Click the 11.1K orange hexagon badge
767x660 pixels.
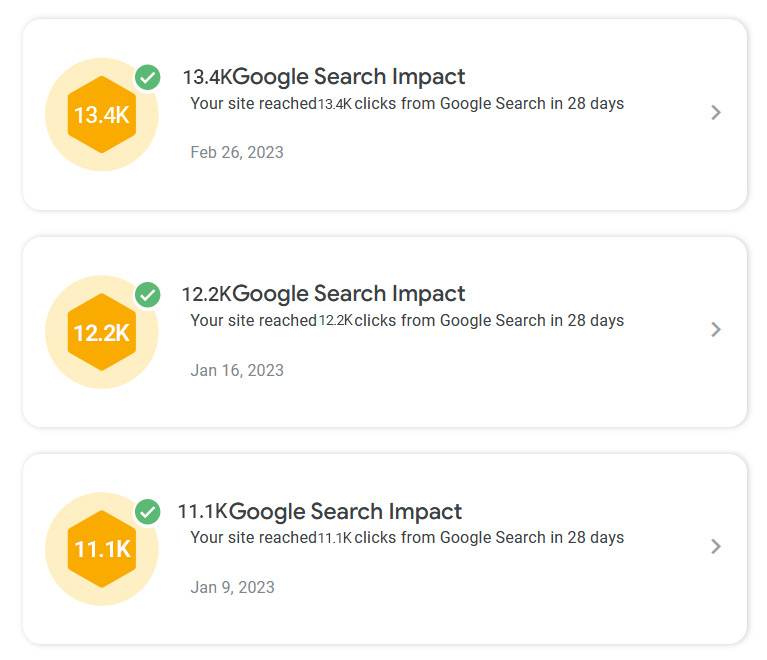pyautogui.click(x=102, y=549)
